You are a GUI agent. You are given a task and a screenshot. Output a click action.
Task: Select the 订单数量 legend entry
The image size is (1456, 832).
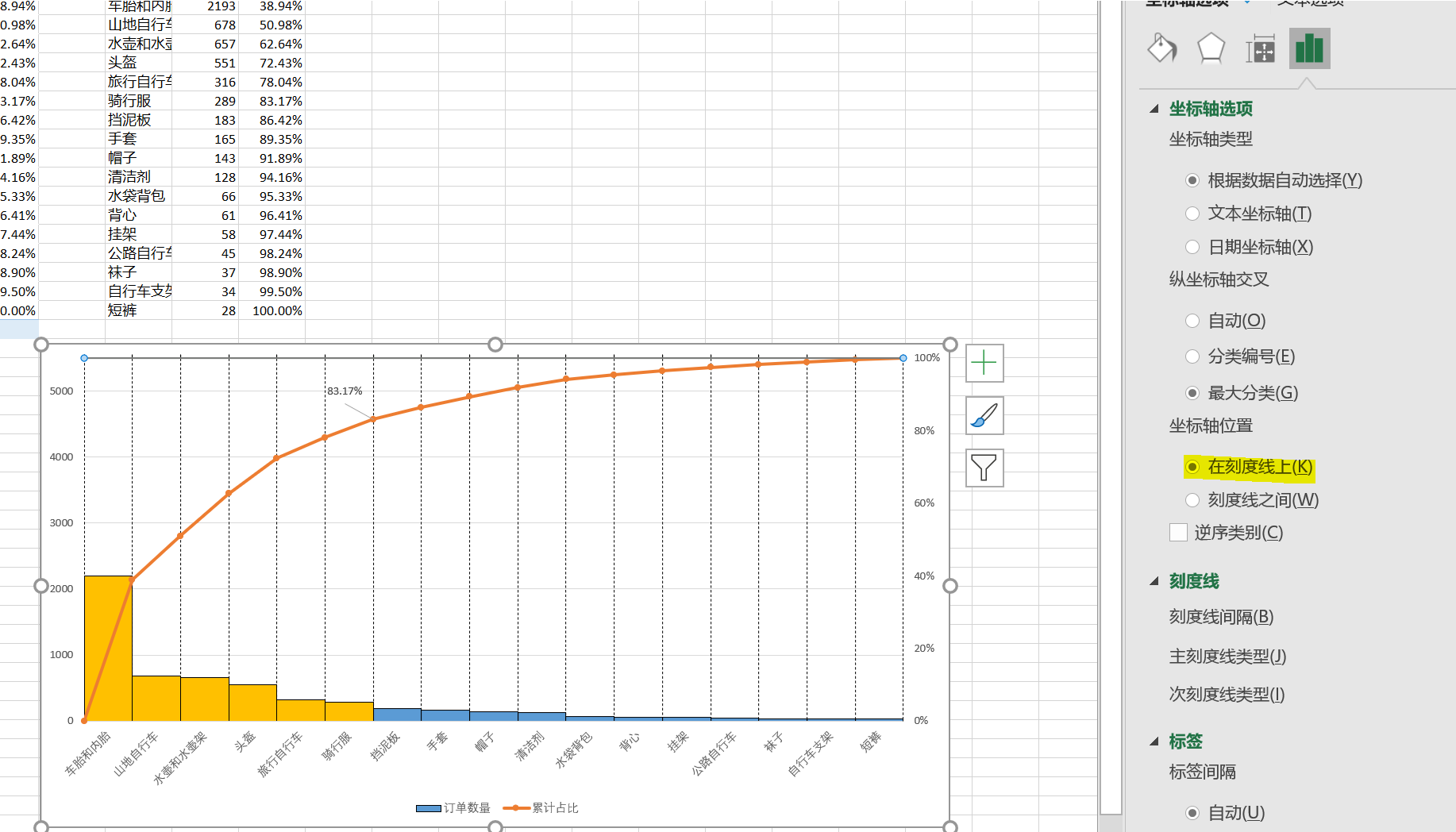(453, 808)
